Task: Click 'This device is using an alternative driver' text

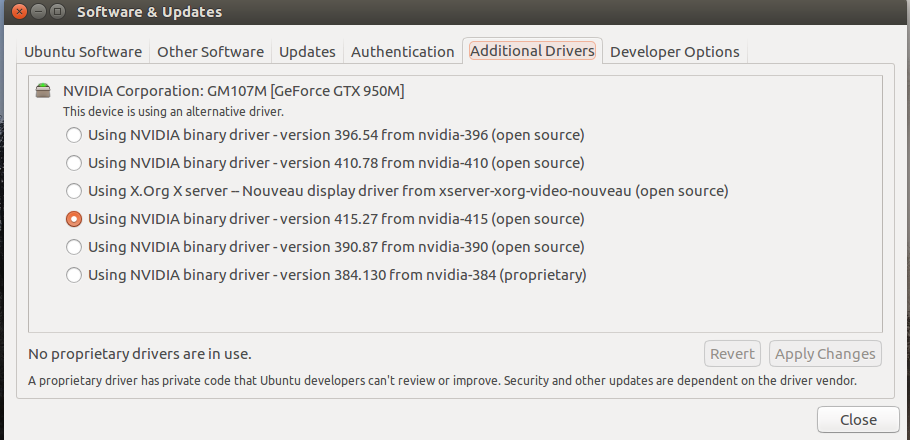Action: [173, 111]
